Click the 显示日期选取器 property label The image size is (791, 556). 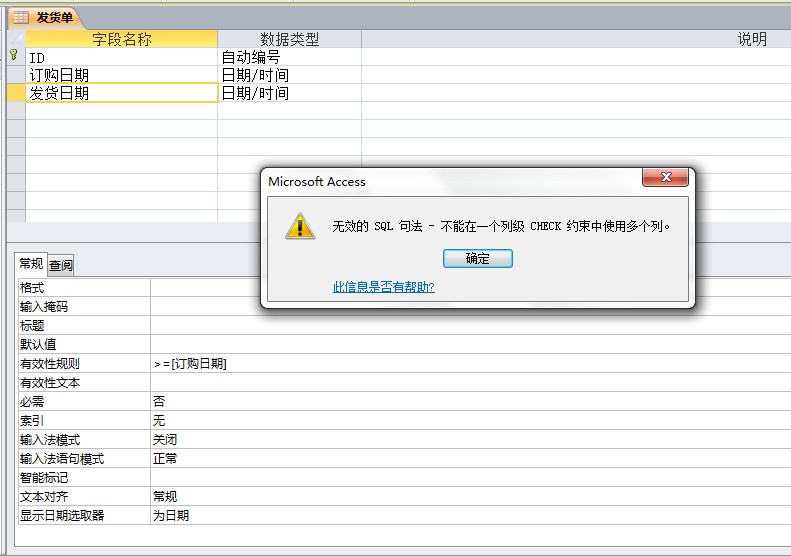coord(62,516)
